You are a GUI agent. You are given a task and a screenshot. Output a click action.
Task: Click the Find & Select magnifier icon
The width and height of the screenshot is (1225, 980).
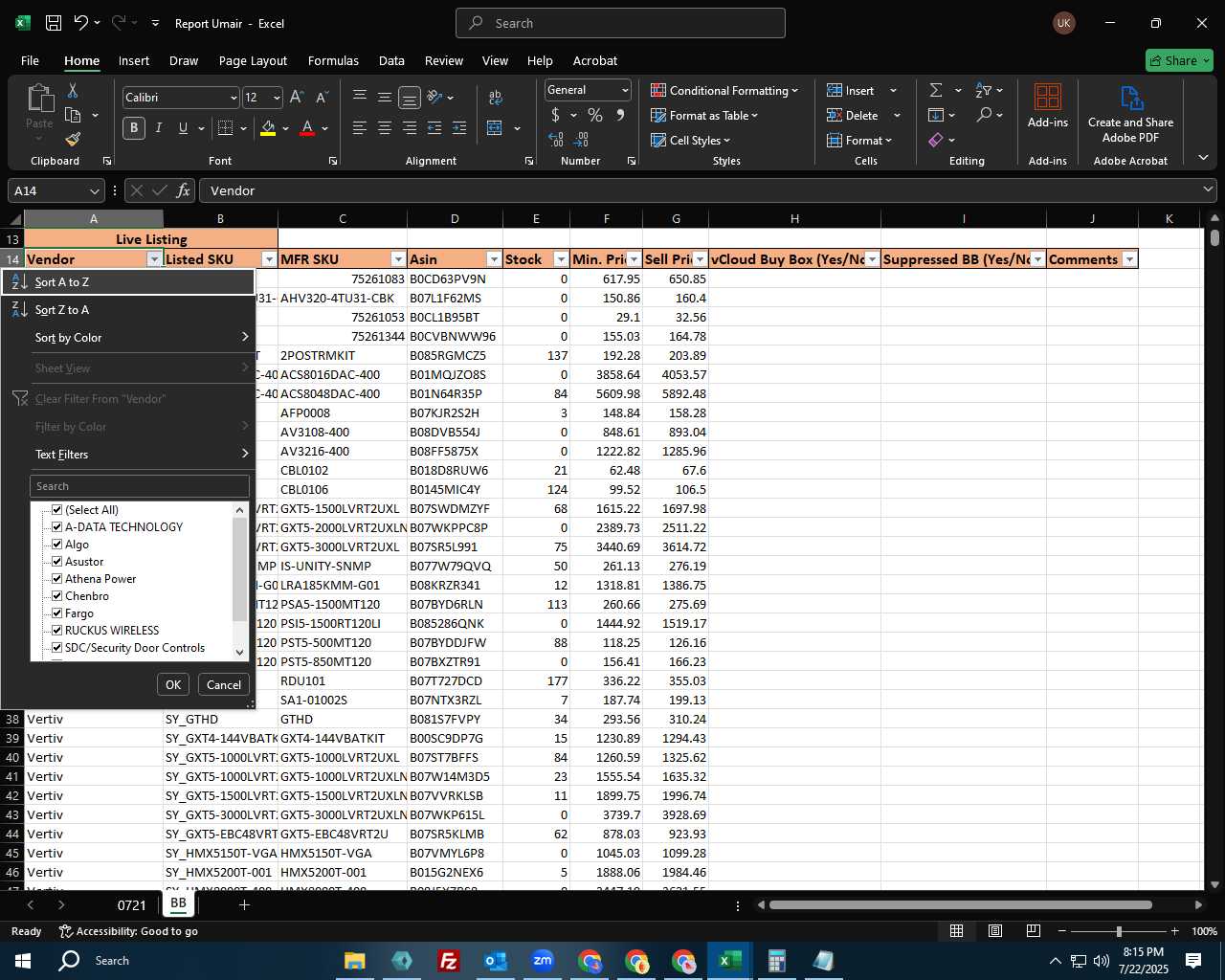click(984, 115)
